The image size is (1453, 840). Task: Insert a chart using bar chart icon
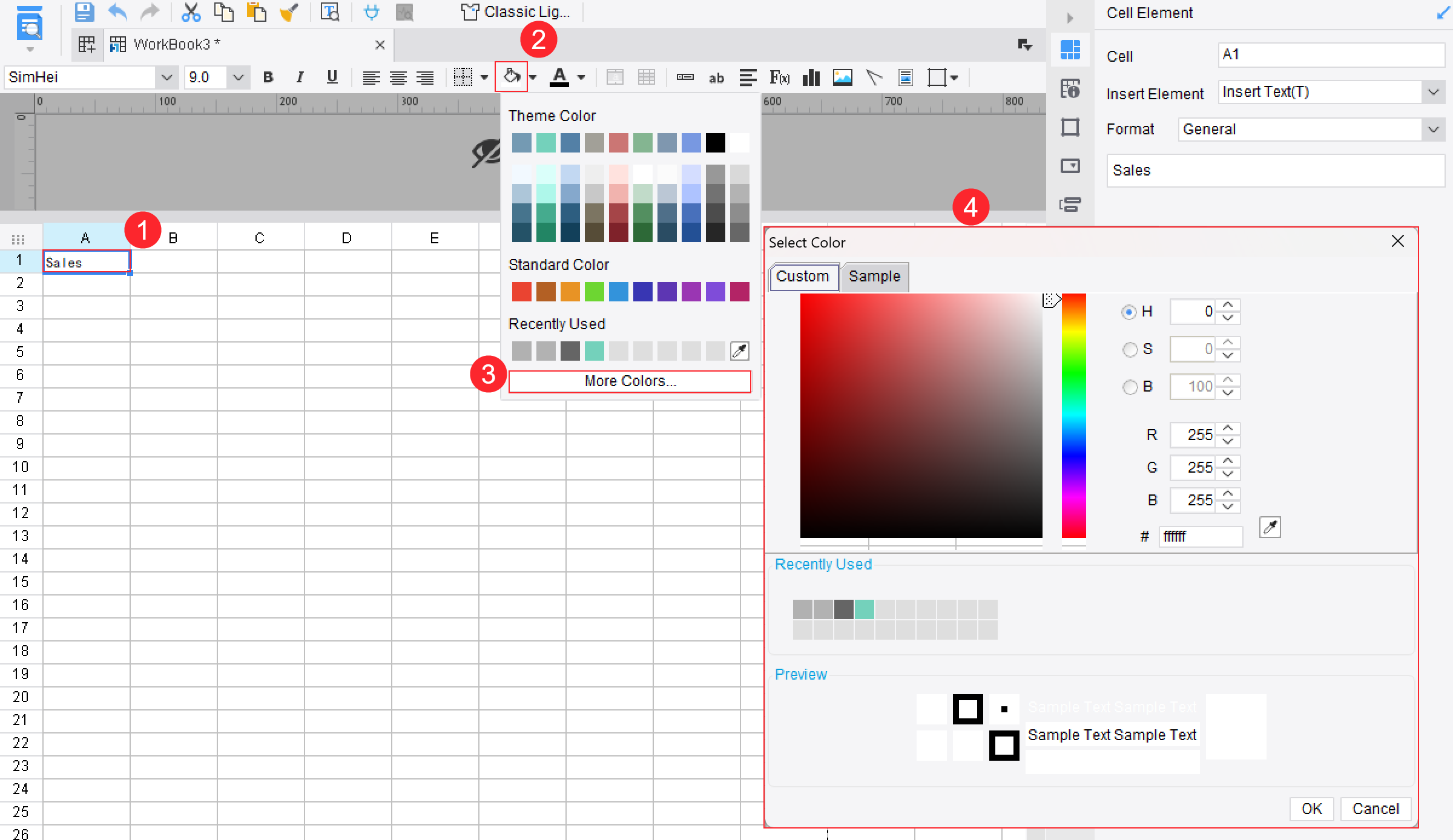[x=811, y=77]
